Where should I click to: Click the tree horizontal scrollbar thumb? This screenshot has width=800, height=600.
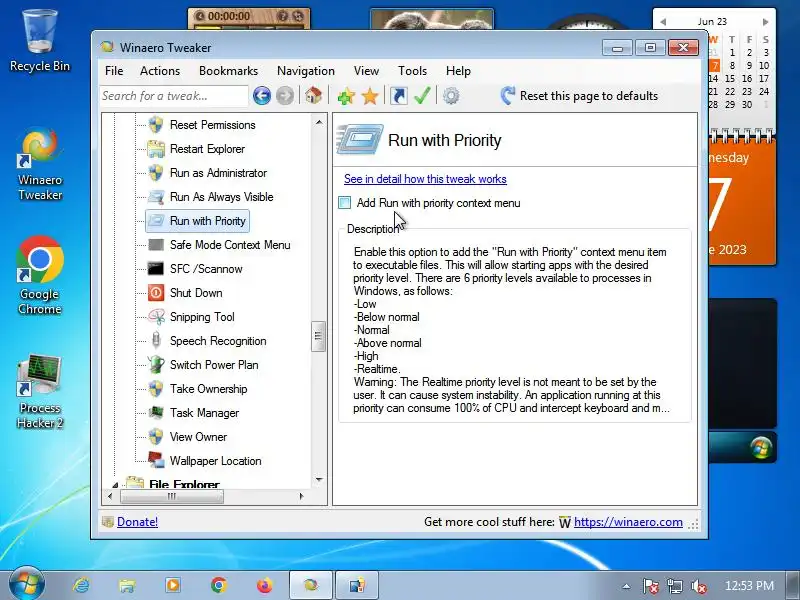click(x=171, y=496)
